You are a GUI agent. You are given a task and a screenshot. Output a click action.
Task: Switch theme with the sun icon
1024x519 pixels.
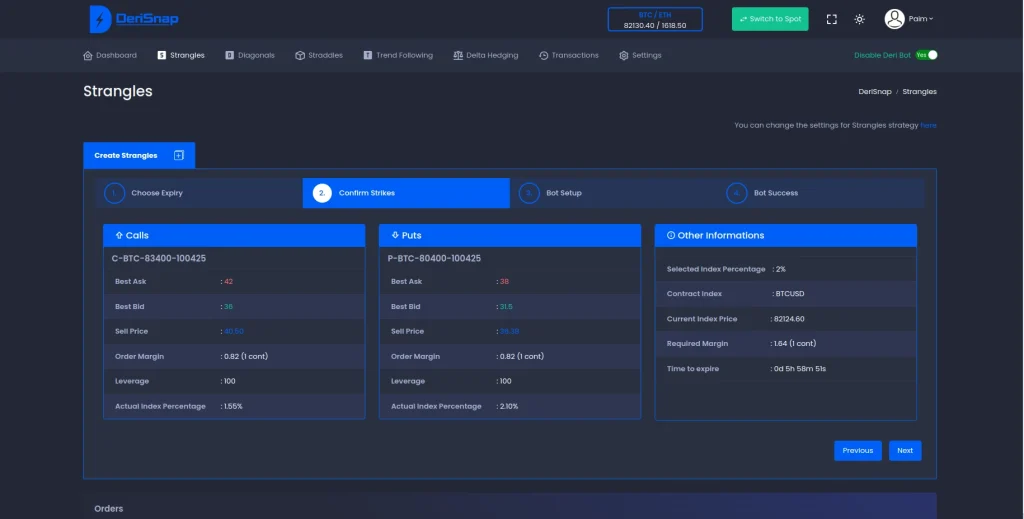coord(860,19)
